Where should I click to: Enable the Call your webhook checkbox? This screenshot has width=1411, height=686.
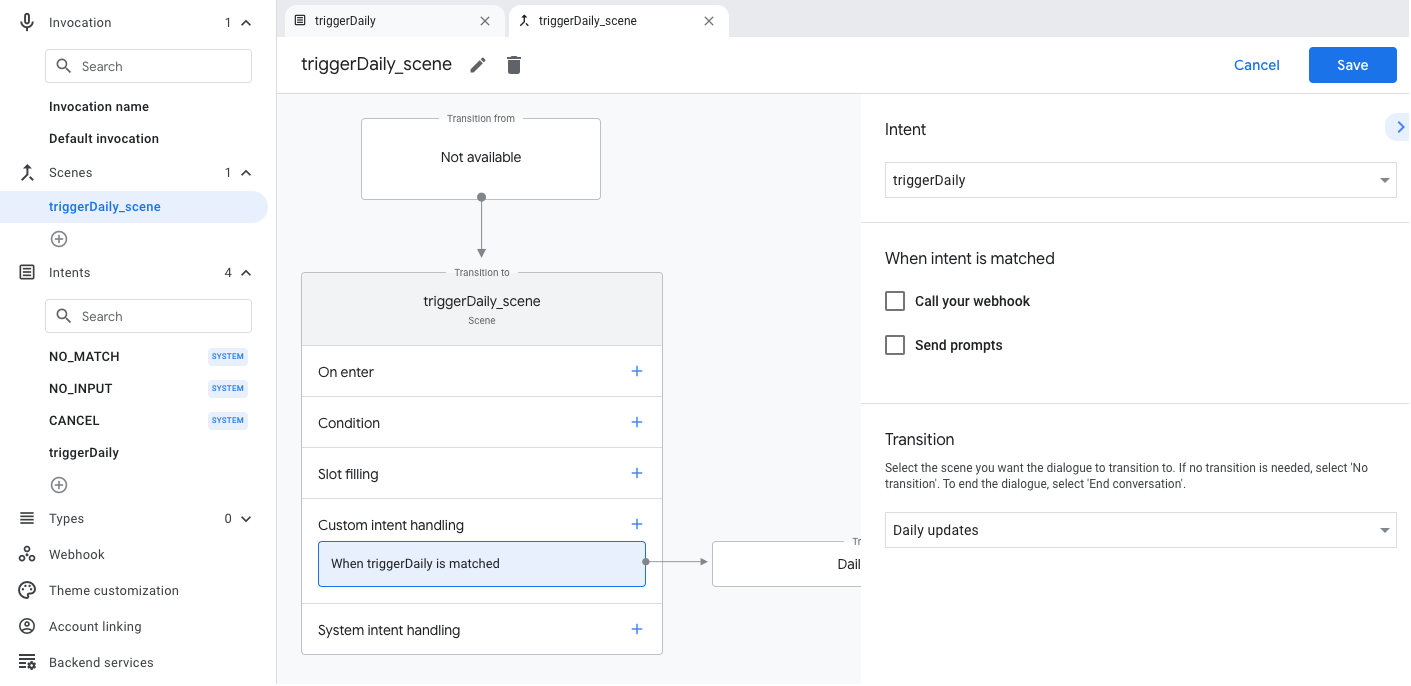(x=895, y=301)
